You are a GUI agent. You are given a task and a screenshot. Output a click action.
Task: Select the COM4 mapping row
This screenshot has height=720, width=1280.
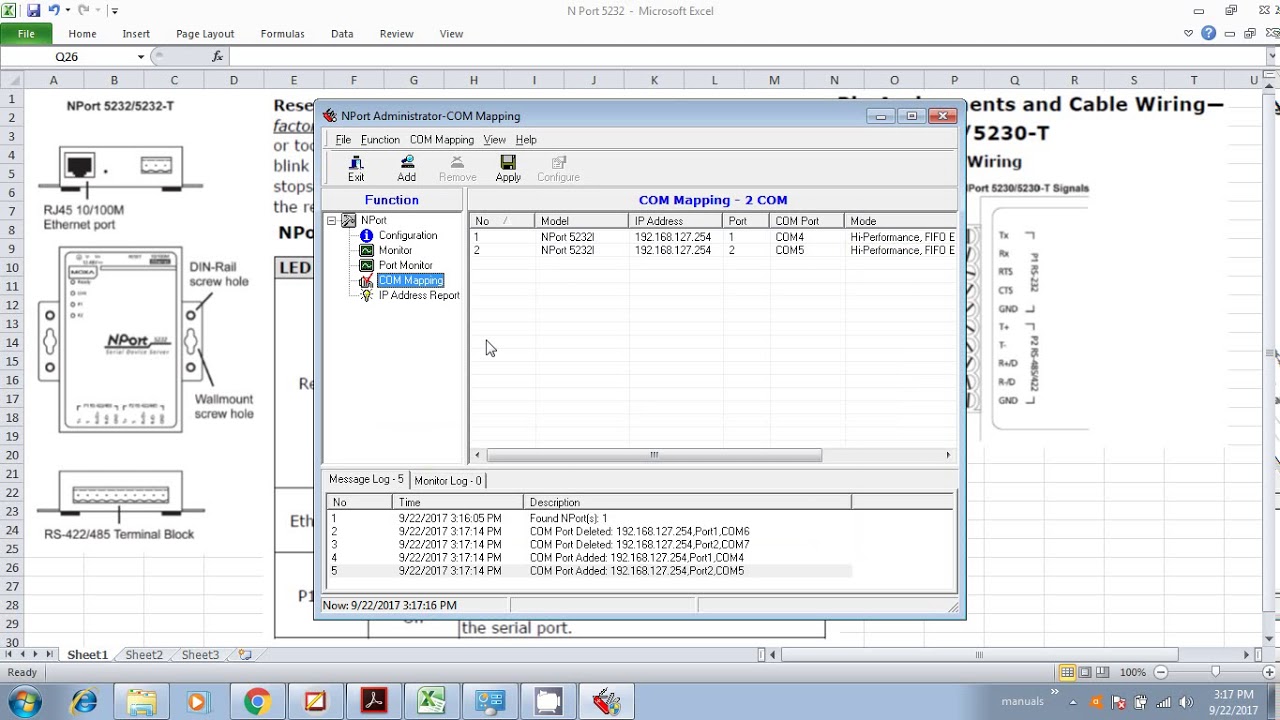click(713, 237)
